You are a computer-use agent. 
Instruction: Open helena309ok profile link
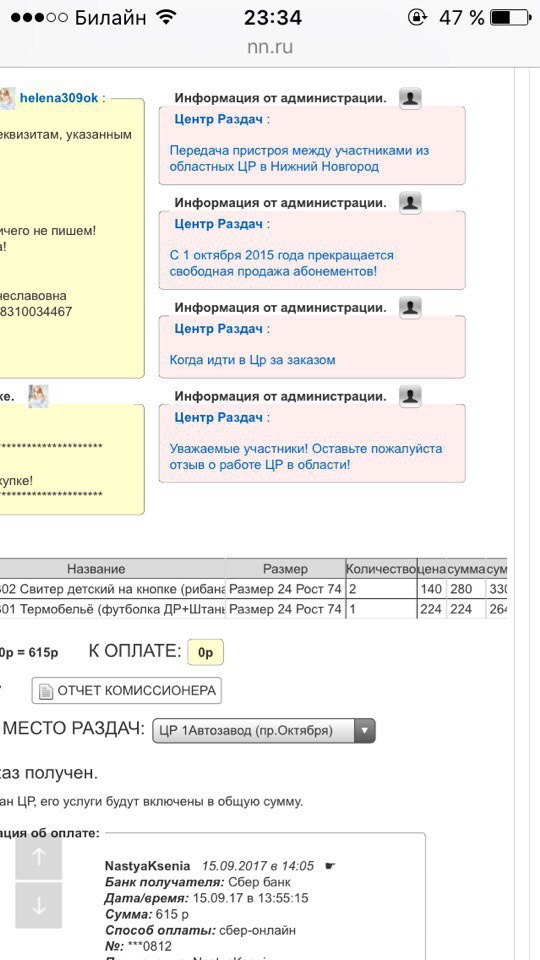59,98
